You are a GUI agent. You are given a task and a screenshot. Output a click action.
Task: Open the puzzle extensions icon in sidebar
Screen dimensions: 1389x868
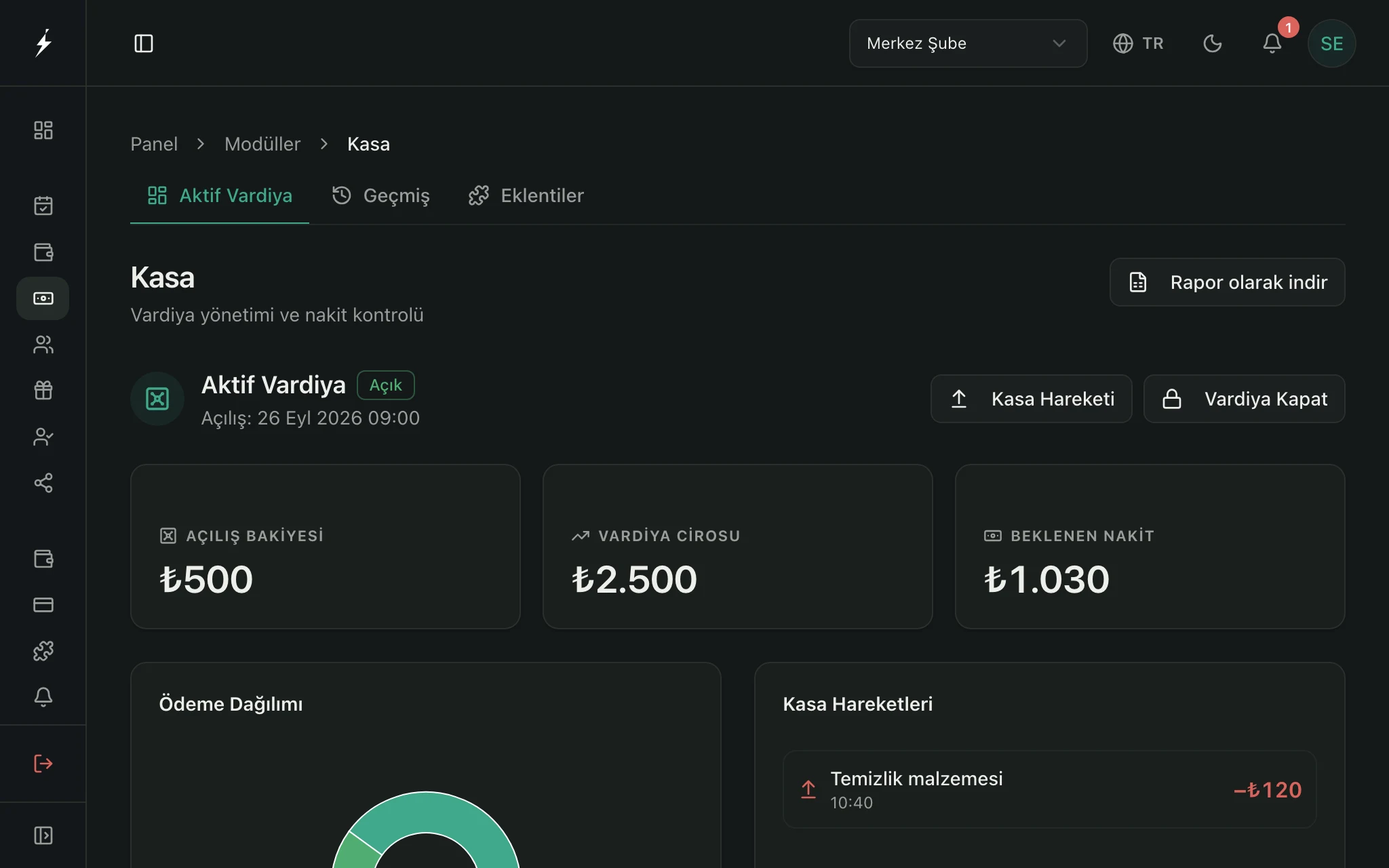(43, 651)
